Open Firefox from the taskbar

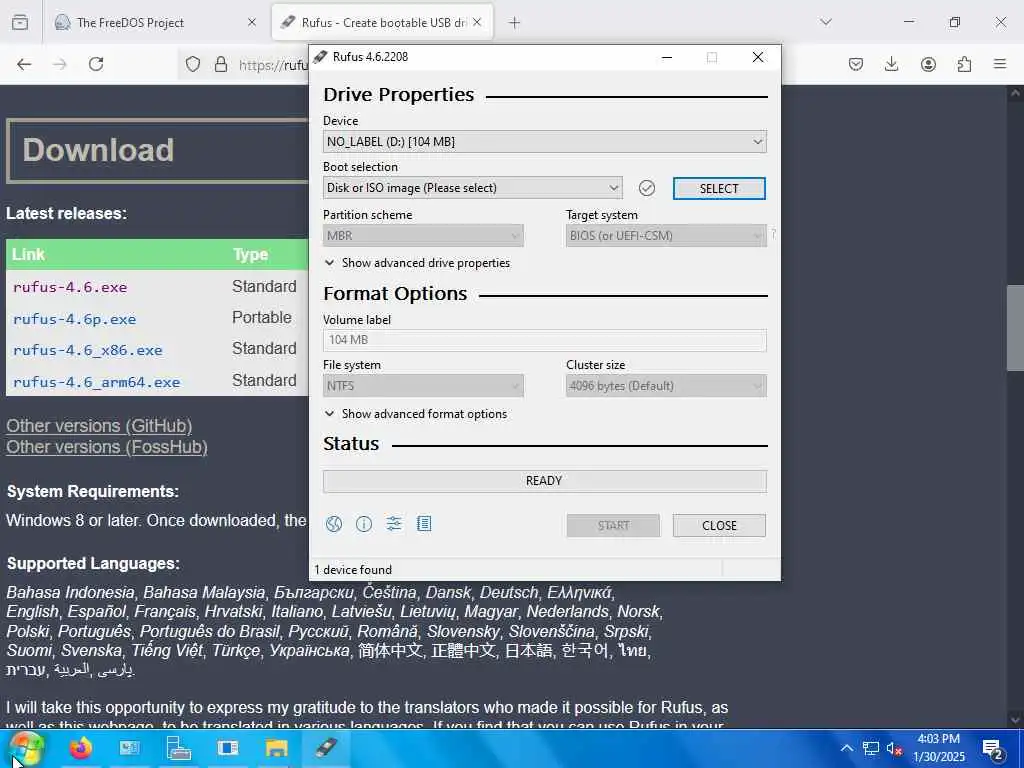point(81,748)
